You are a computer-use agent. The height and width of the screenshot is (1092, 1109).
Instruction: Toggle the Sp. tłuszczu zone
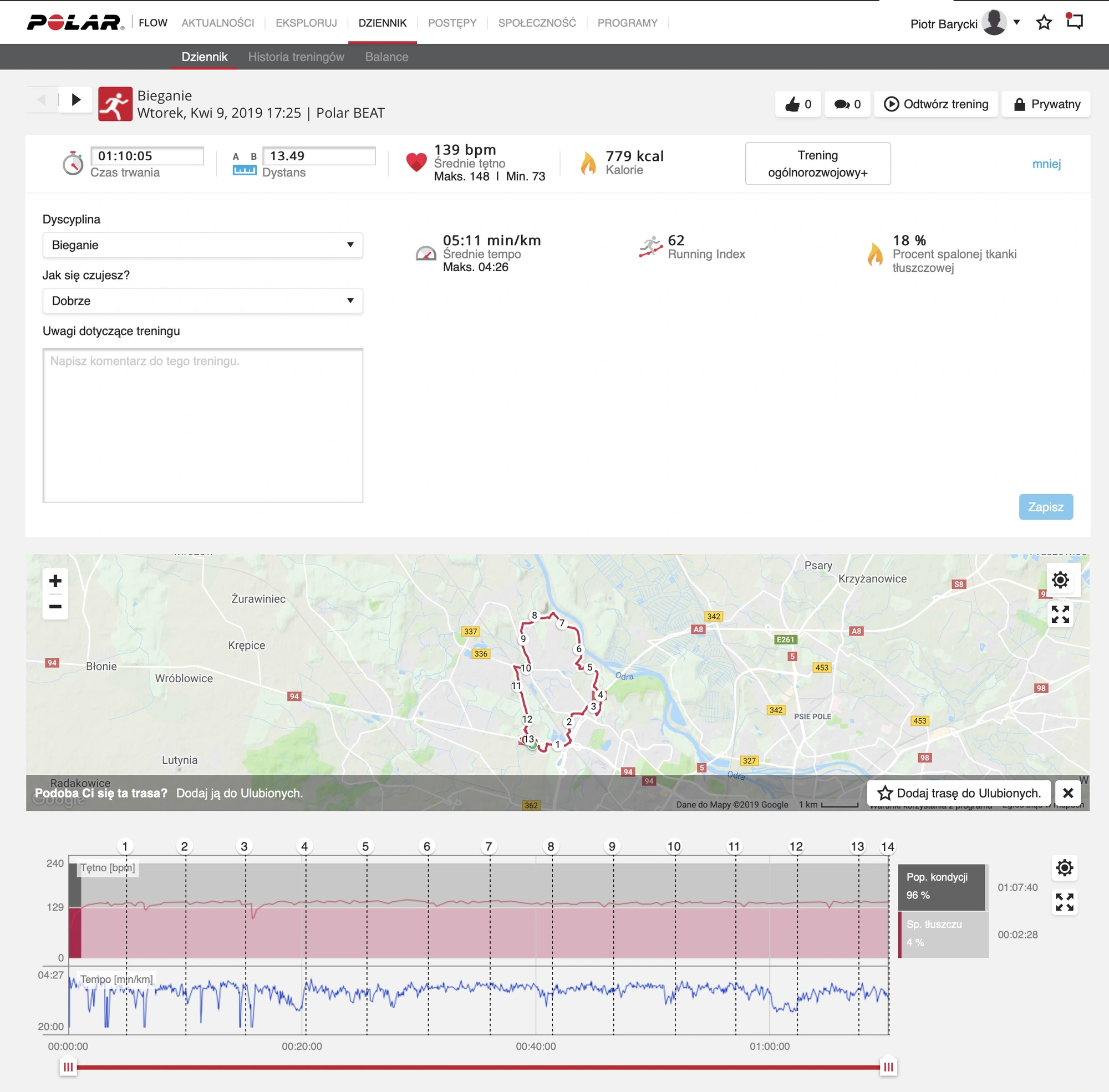point(942,934)
